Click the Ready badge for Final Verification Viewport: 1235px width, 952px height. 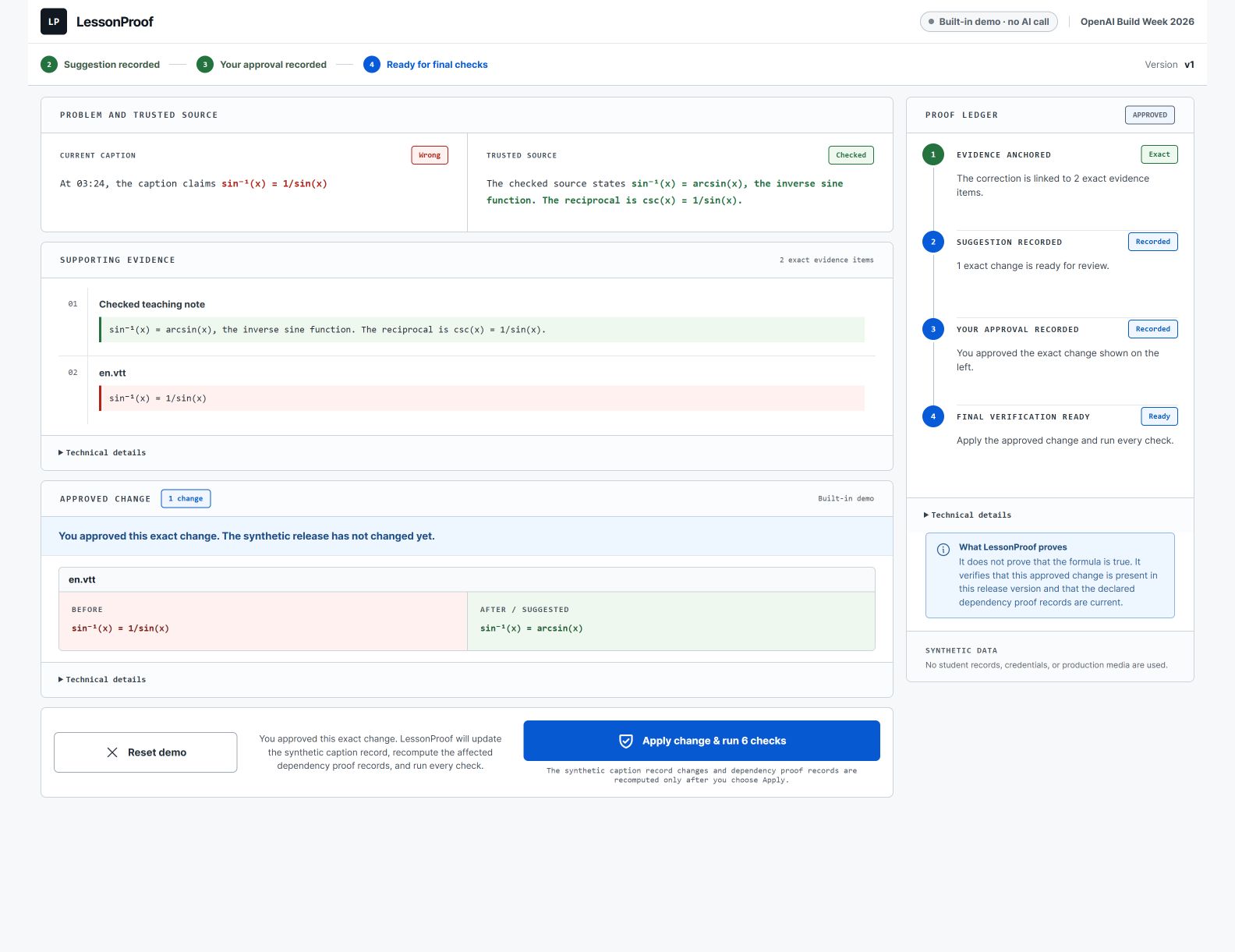pos(1159,416)
